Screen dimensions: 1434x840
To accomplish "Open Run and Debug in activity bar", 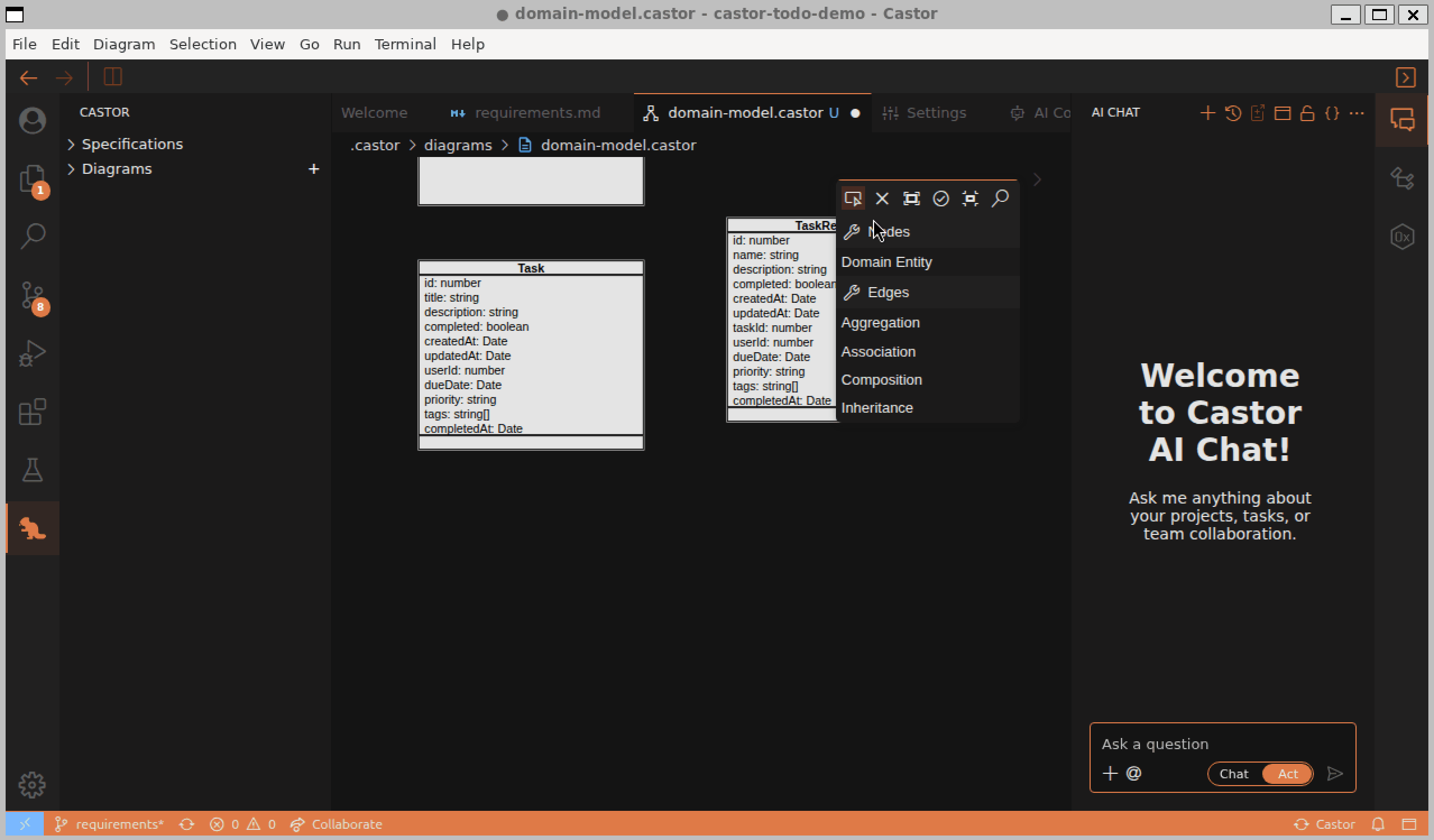I will [32, 353].
